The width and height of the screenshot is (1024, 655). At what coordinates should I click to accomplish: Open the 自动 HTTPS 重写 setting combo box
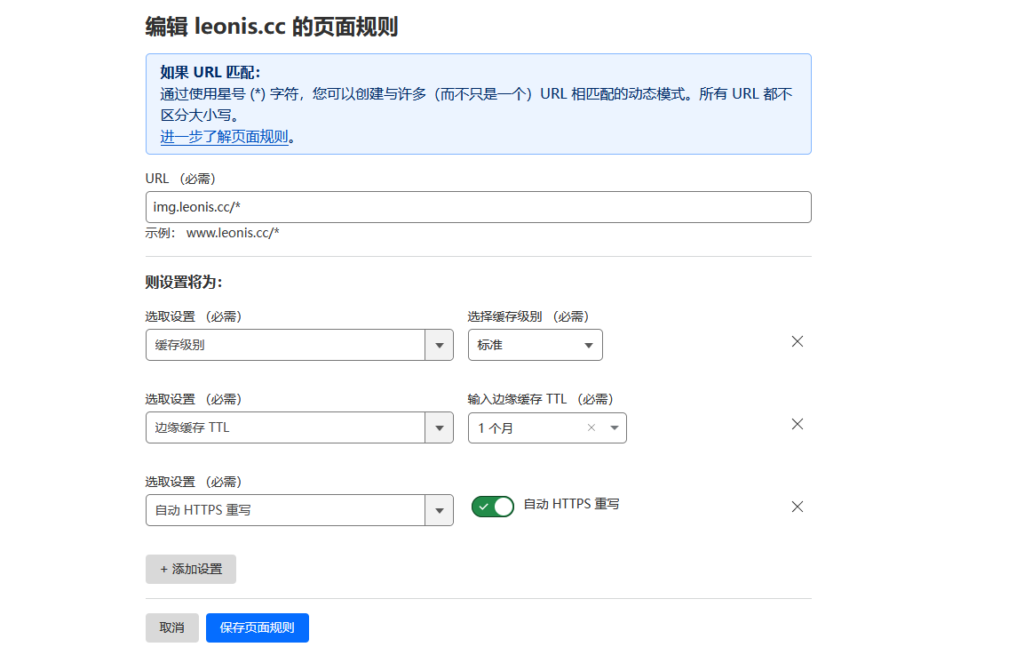point(285,510)
